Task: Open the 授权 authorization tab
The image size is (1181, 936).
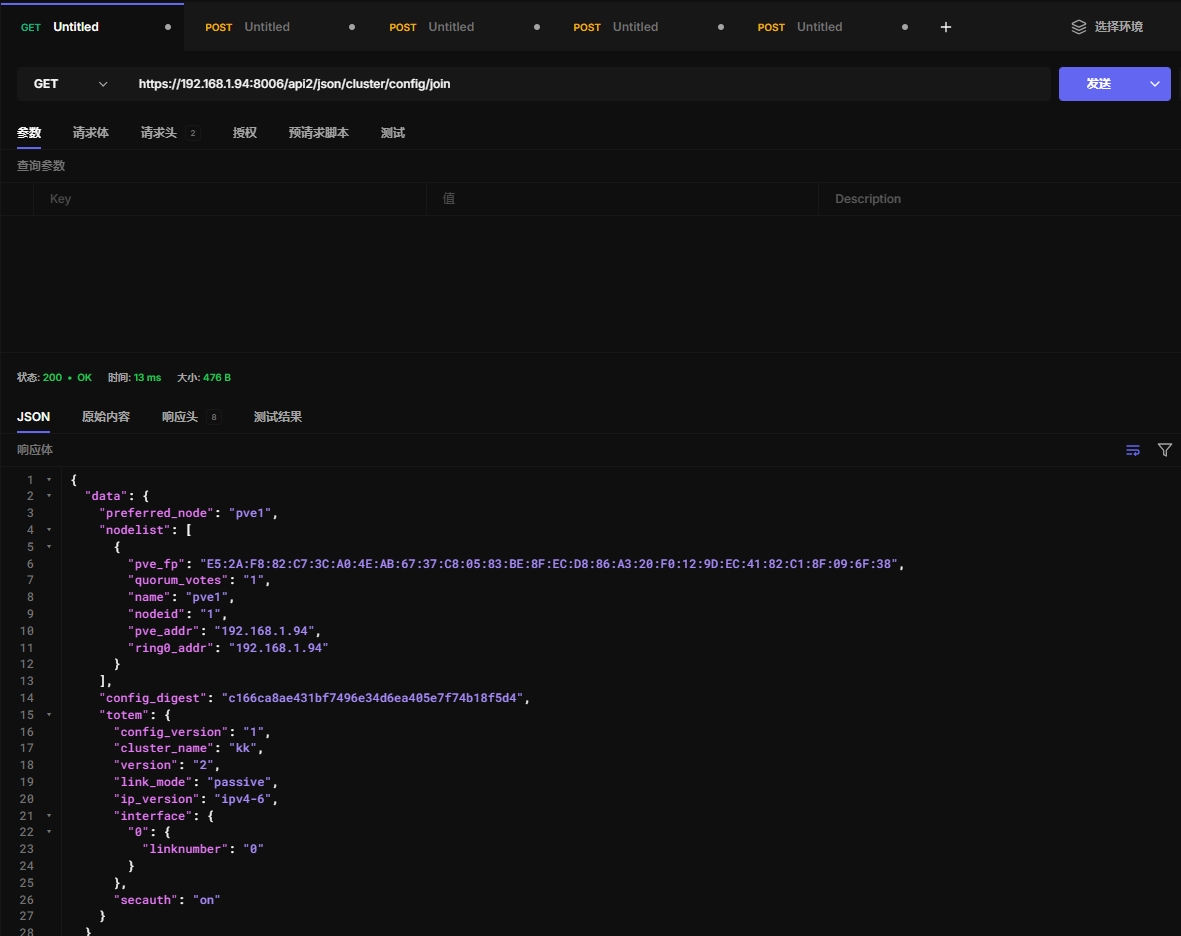Action: [x=245, y=133]
